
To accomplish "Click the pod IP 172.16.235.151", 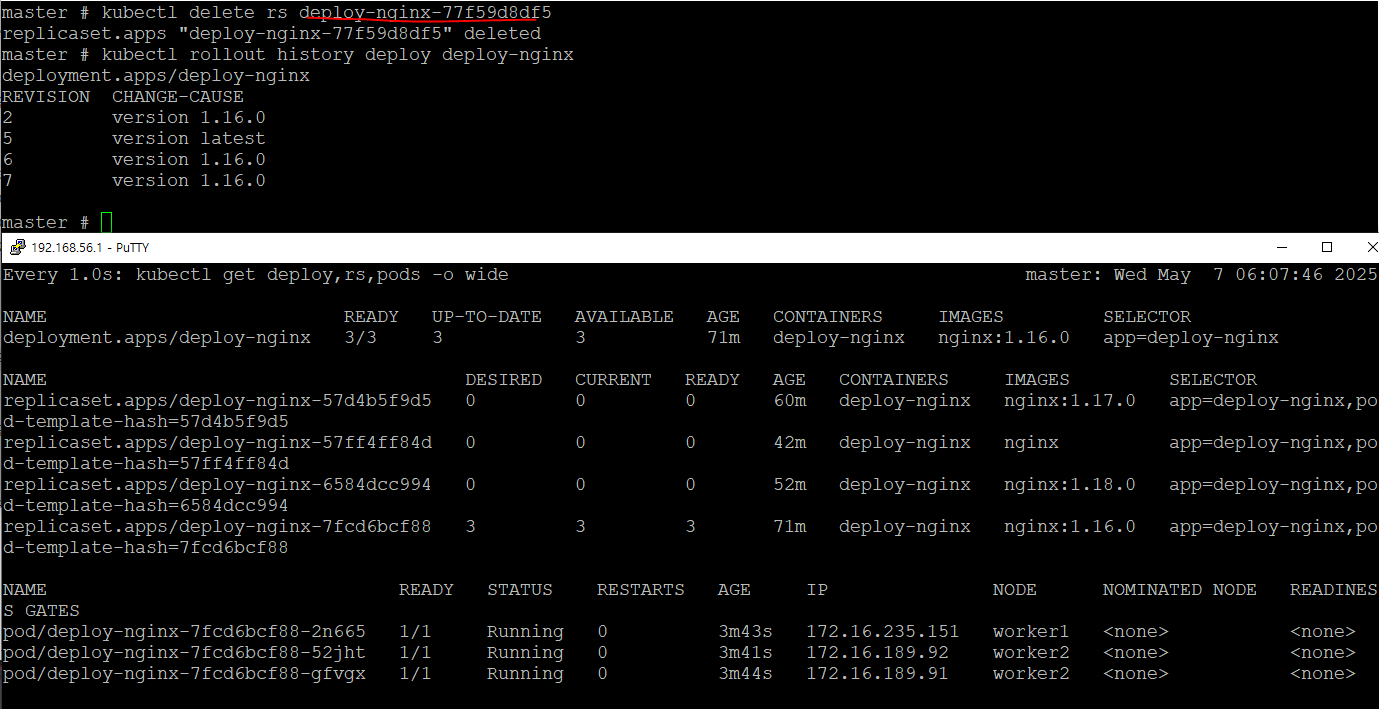I will (x=883, y=631).
